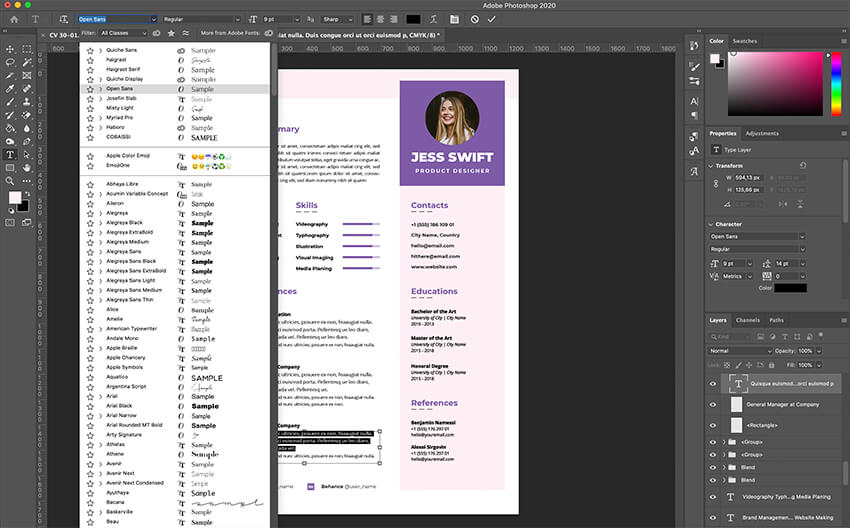The width and height of the screenshot is (850, 528).
Task: Select the Eyedropper tool
Action: point(10,88)
